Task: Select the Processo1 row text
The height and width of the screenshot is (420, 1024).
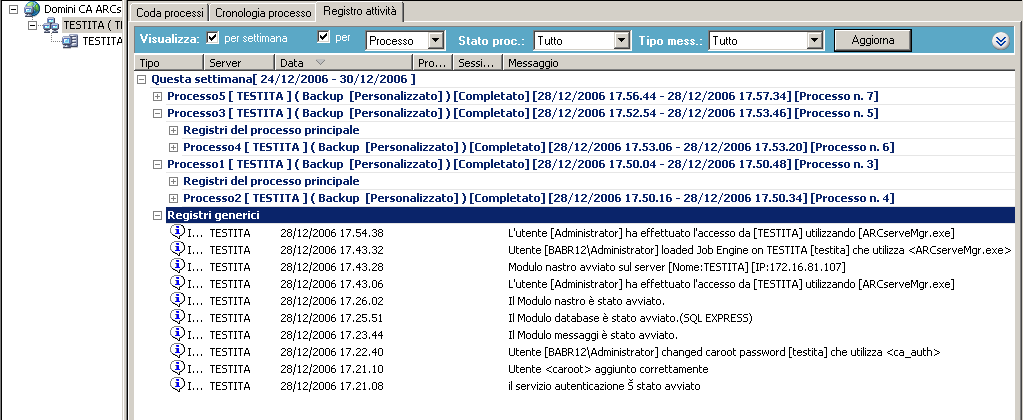Action: click(x=522, y=165)
